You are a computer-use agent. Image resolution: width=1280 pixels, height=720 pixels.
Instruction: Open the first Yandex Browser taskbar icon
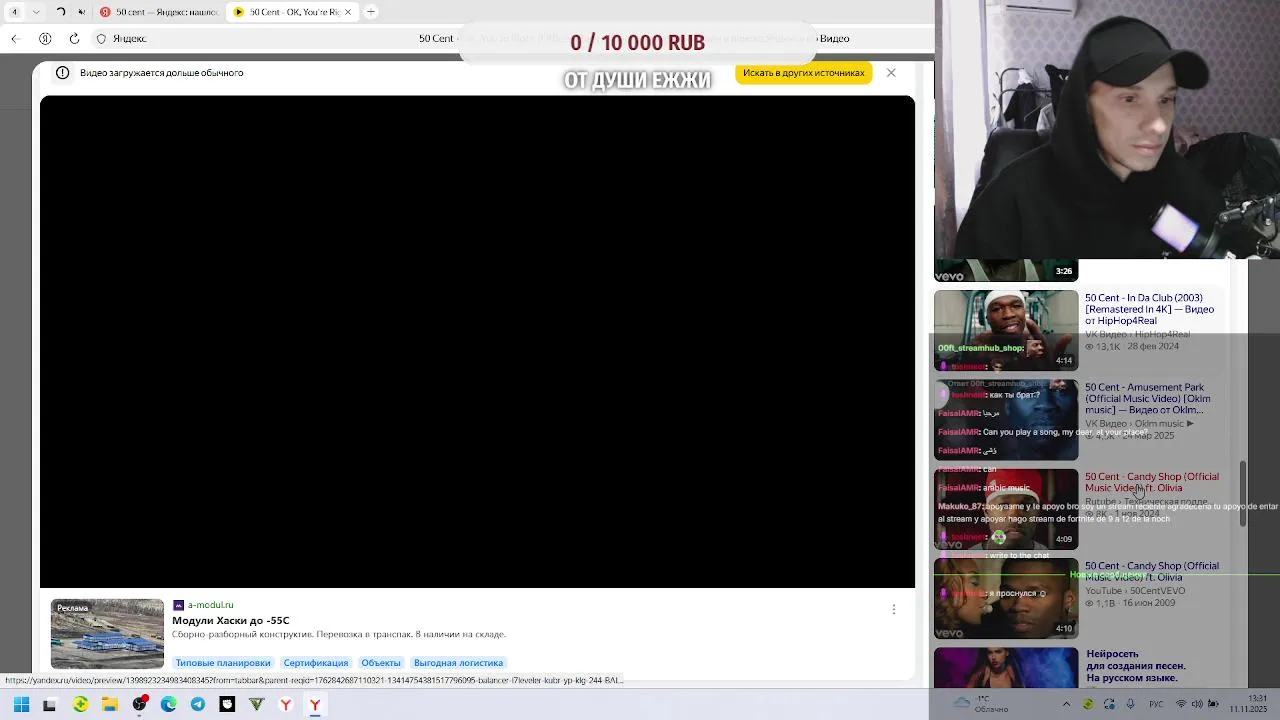tap(285, 705)
